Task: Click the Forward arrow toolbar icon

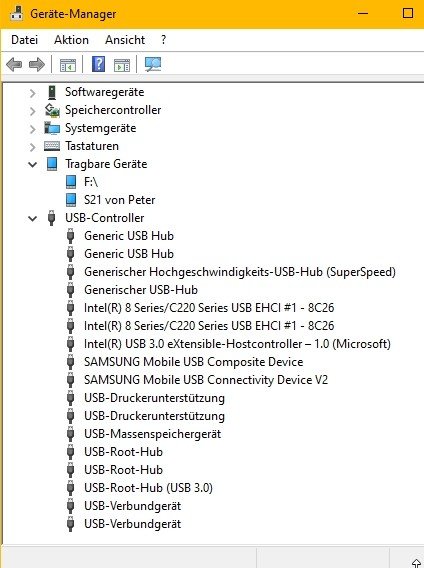Action: pyautogui.click(x=37, y=65)
